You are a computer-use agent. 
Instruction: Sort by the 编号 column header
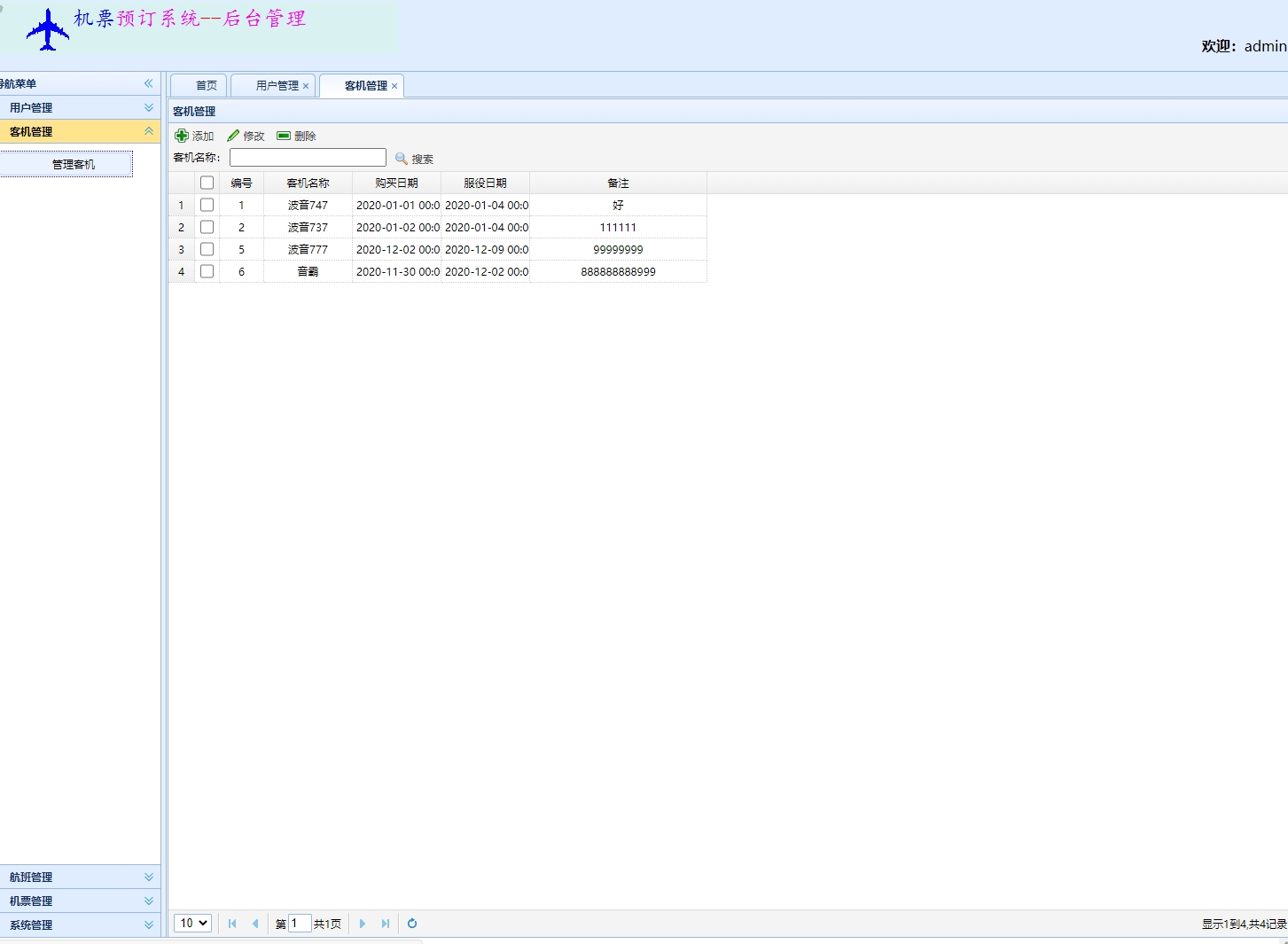click(241, 183)
